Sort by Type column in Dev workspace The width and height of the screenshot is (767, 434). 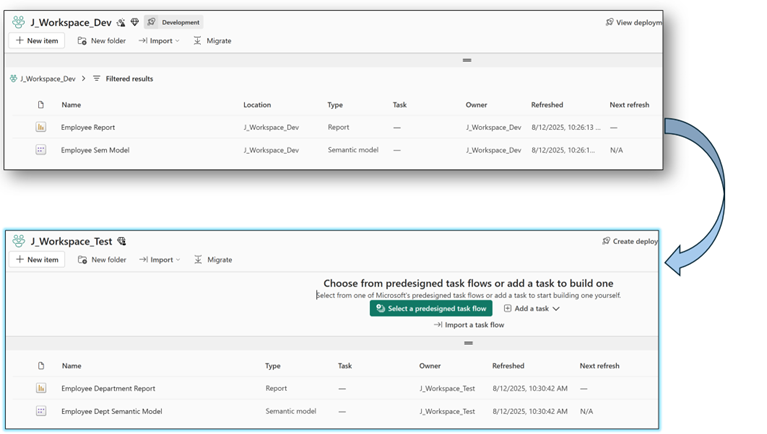click(x=335, y=105)
